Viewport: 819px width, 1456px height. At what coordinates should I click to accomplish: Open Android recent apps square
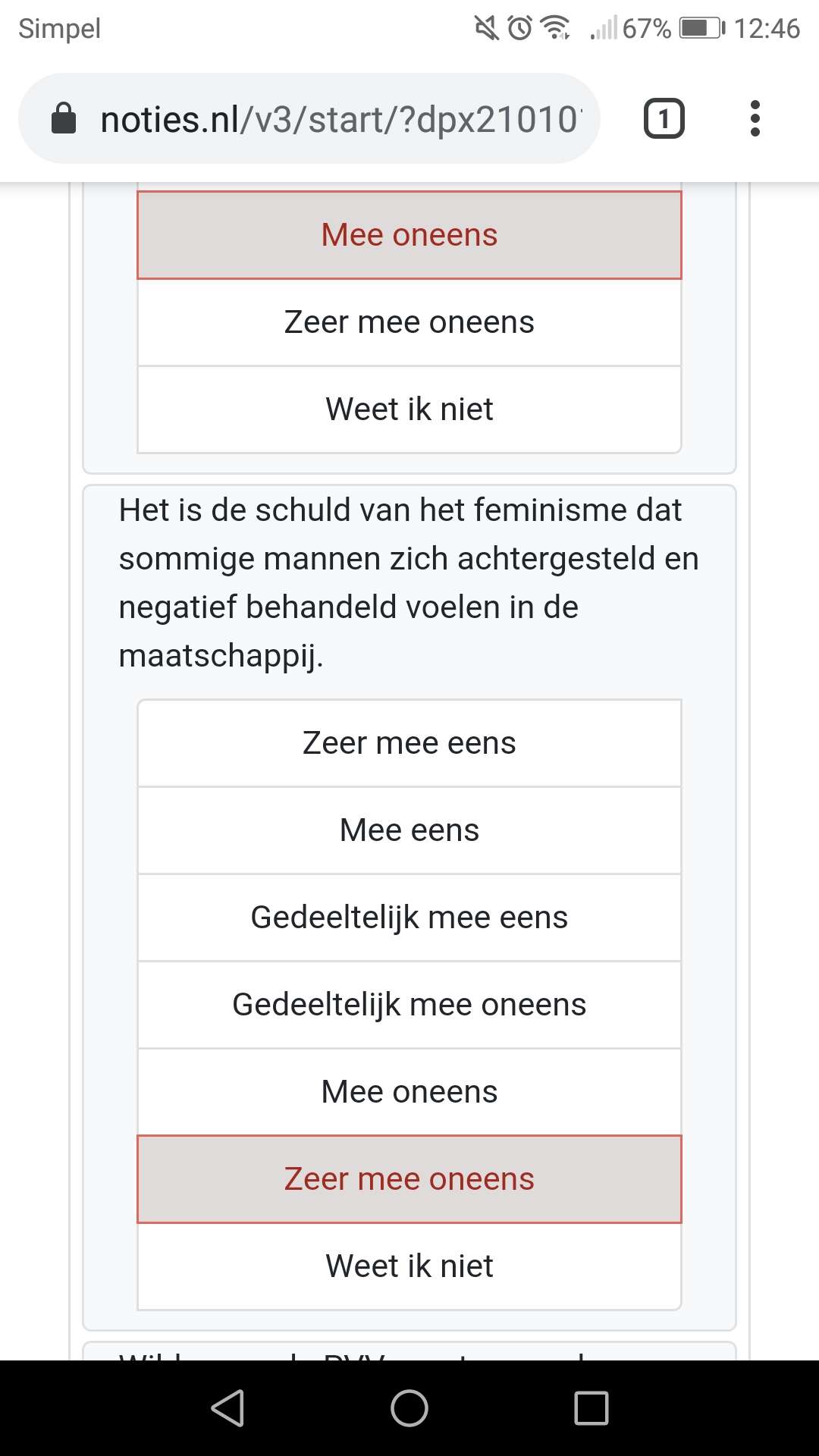pos(591,1408)
